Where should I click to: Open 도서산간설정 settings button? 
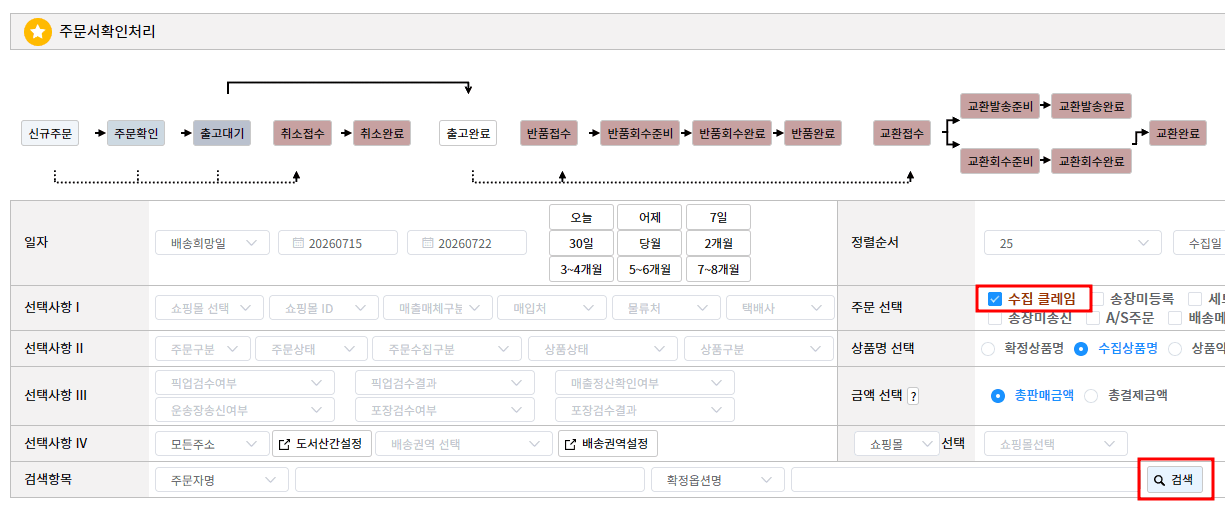point(322,444)
